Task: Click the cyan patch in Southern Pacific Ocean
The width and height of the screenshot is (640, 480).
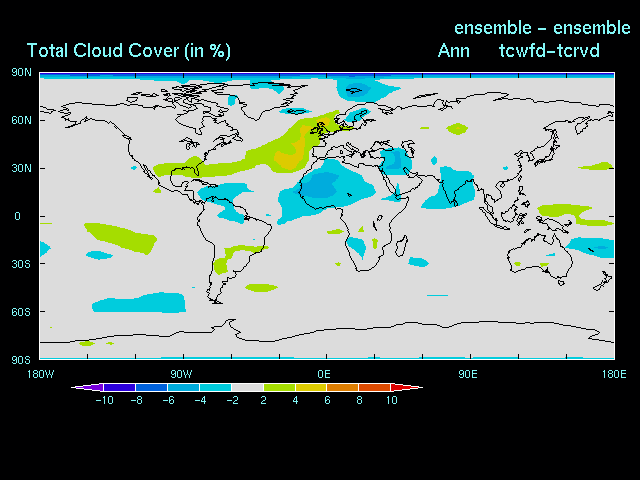Action: 139,302
